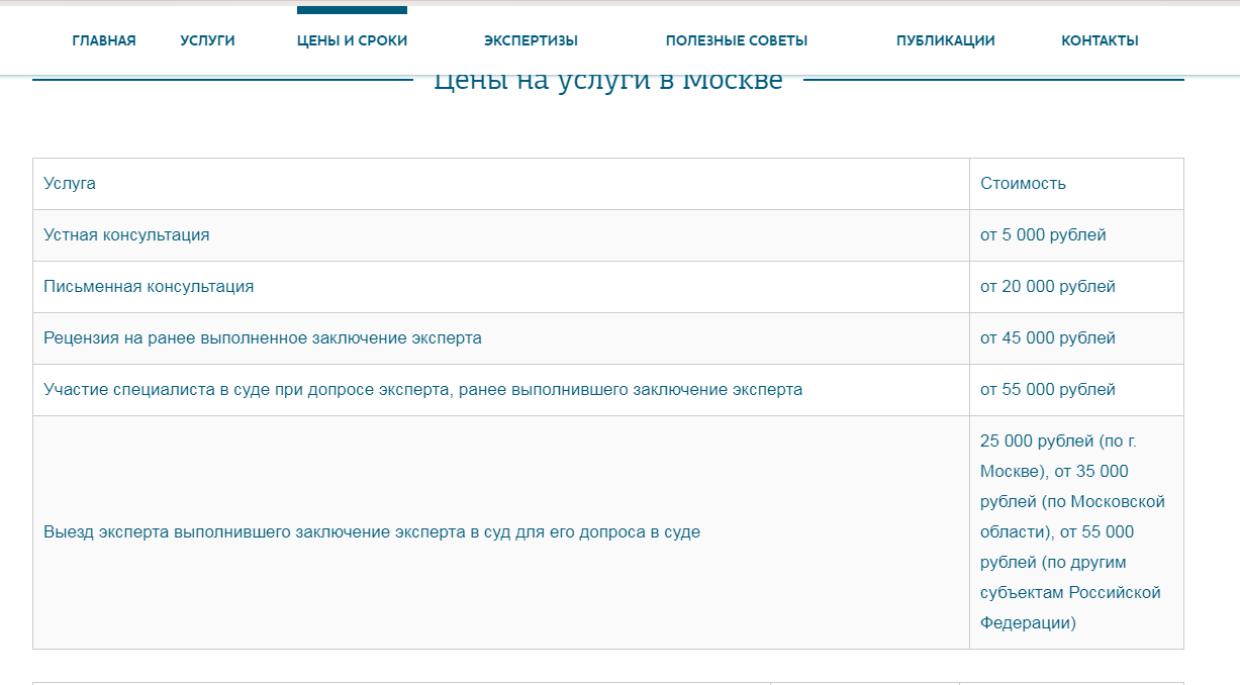Click the от 55 000 рублей price cell
The width and height of the screenshot is (1240, 685).
[x=1047, y=390]
